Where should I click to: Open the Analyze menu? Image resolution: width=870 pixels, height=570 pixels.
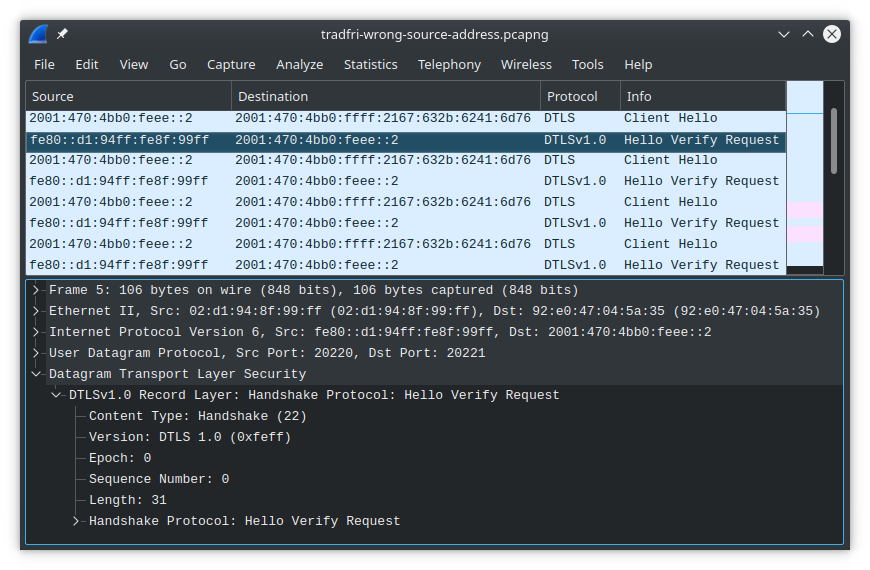click(x=300, y=65)
